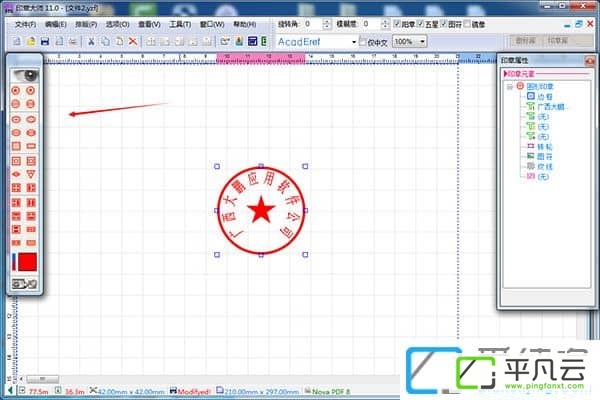
Task: Save the file with the floppy disk icon
Action: click(45, 41)
